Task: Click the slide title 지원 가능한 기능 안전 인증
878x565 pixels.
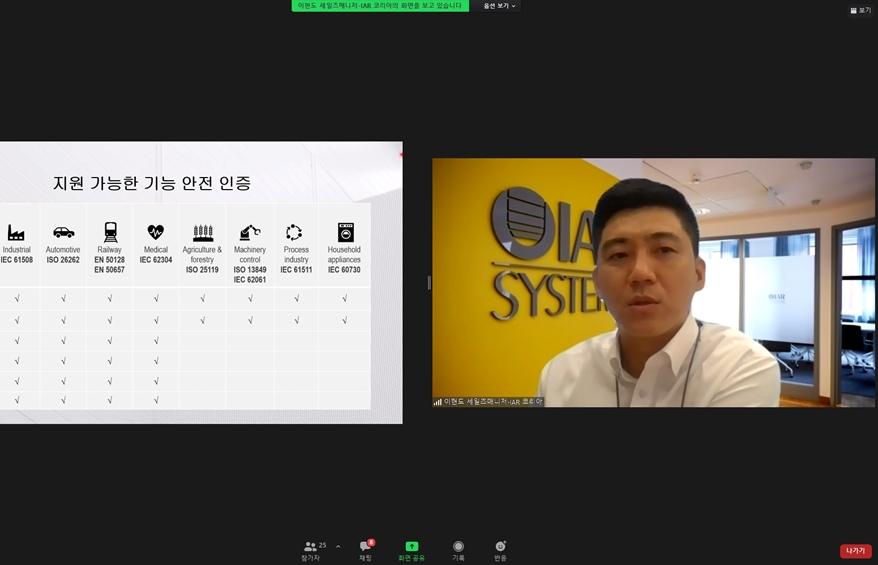Action: (x=152, y=183)
